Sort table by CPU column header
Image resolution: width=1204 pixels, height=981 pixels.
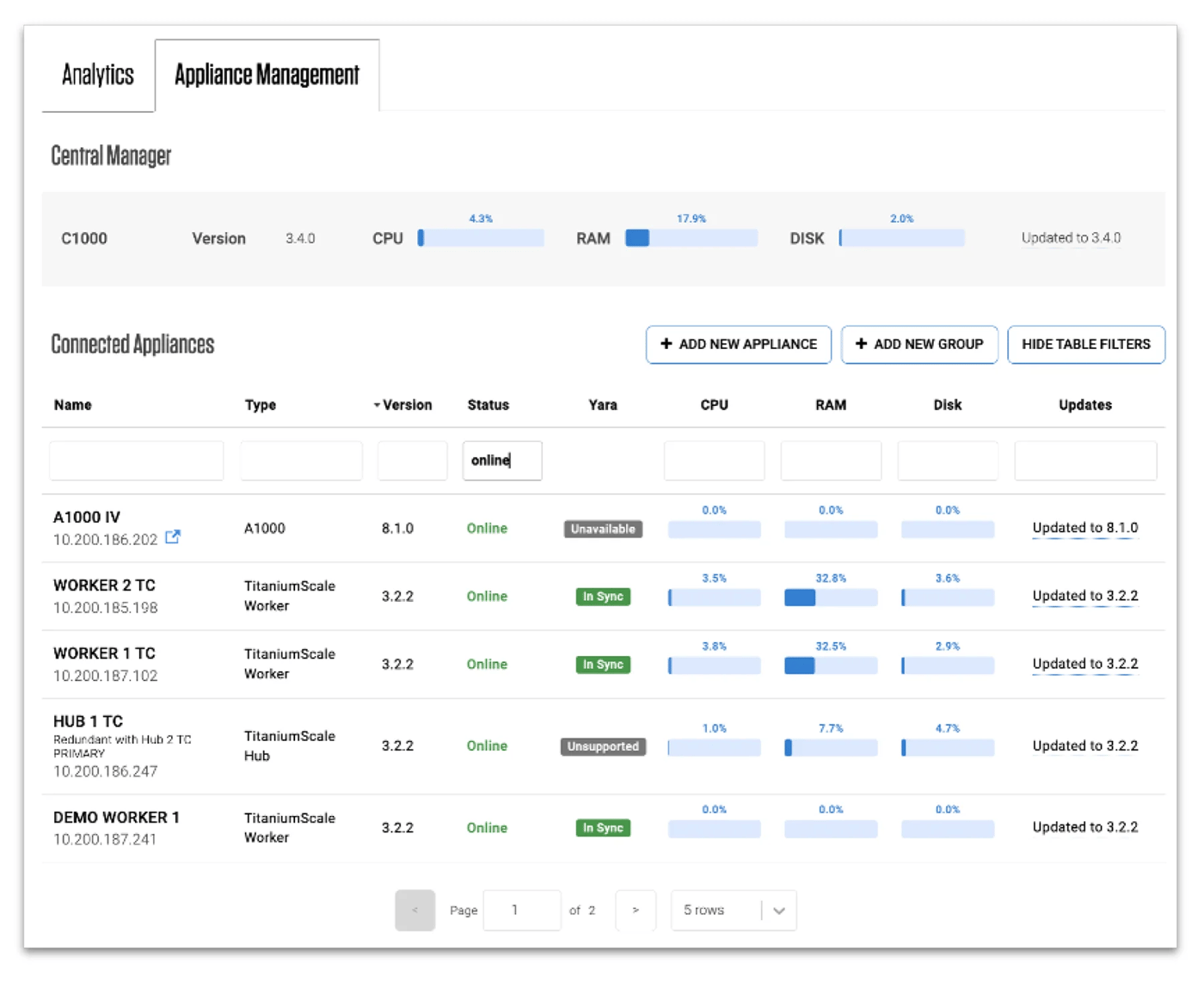pos(715,405)
